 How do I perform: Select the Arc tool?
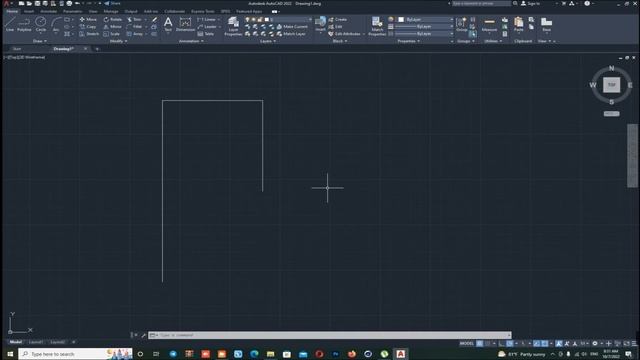coord(56,24)
